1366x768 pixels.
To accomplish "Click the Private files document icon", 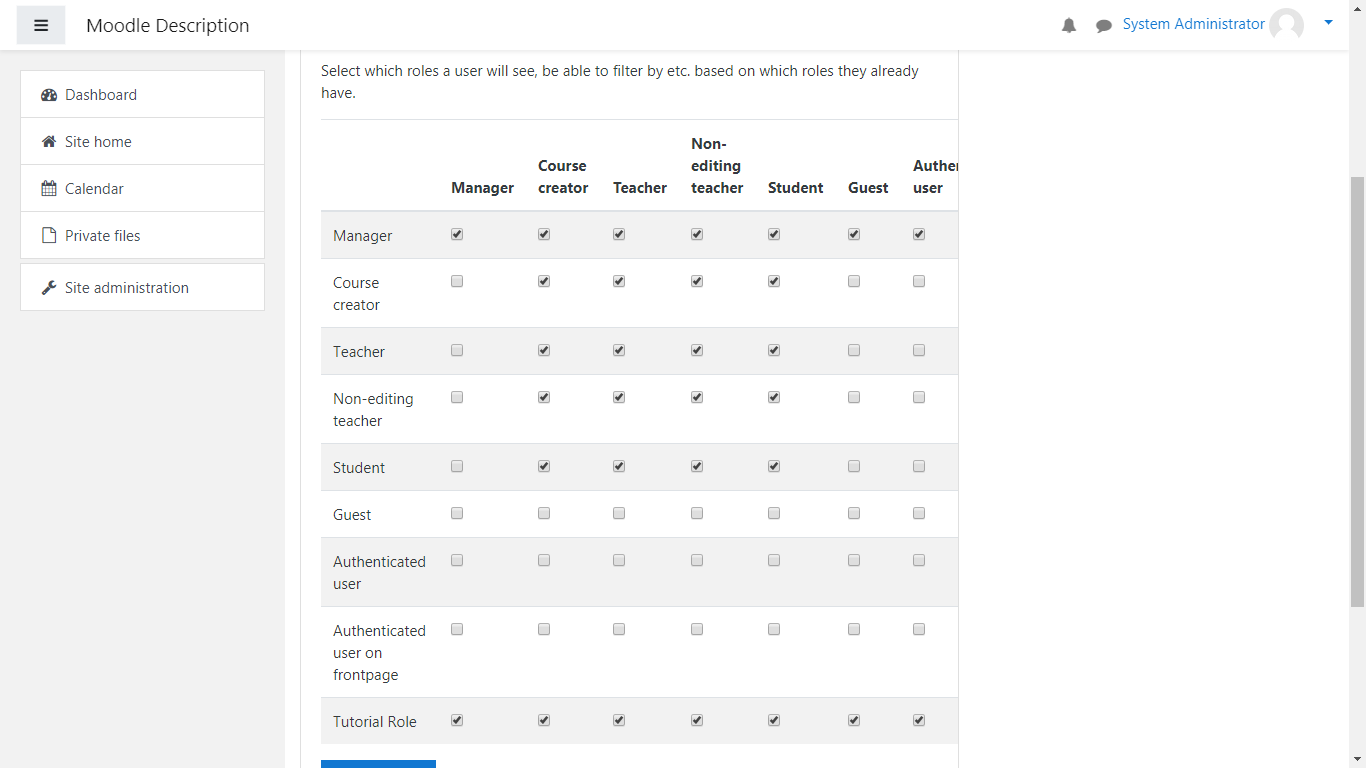I will [x=49, y=236].
